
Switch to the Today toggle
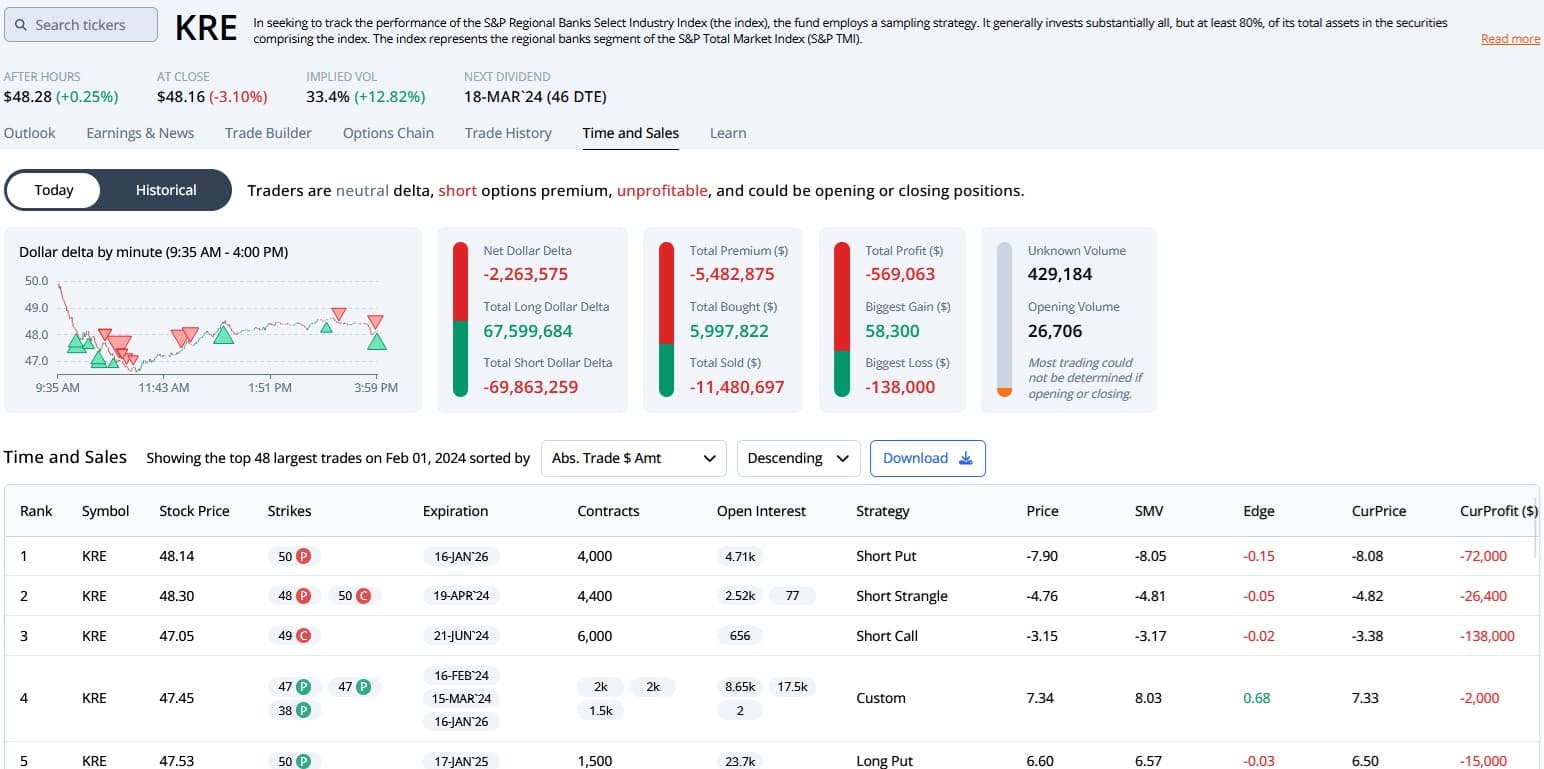tap(54, 190)
